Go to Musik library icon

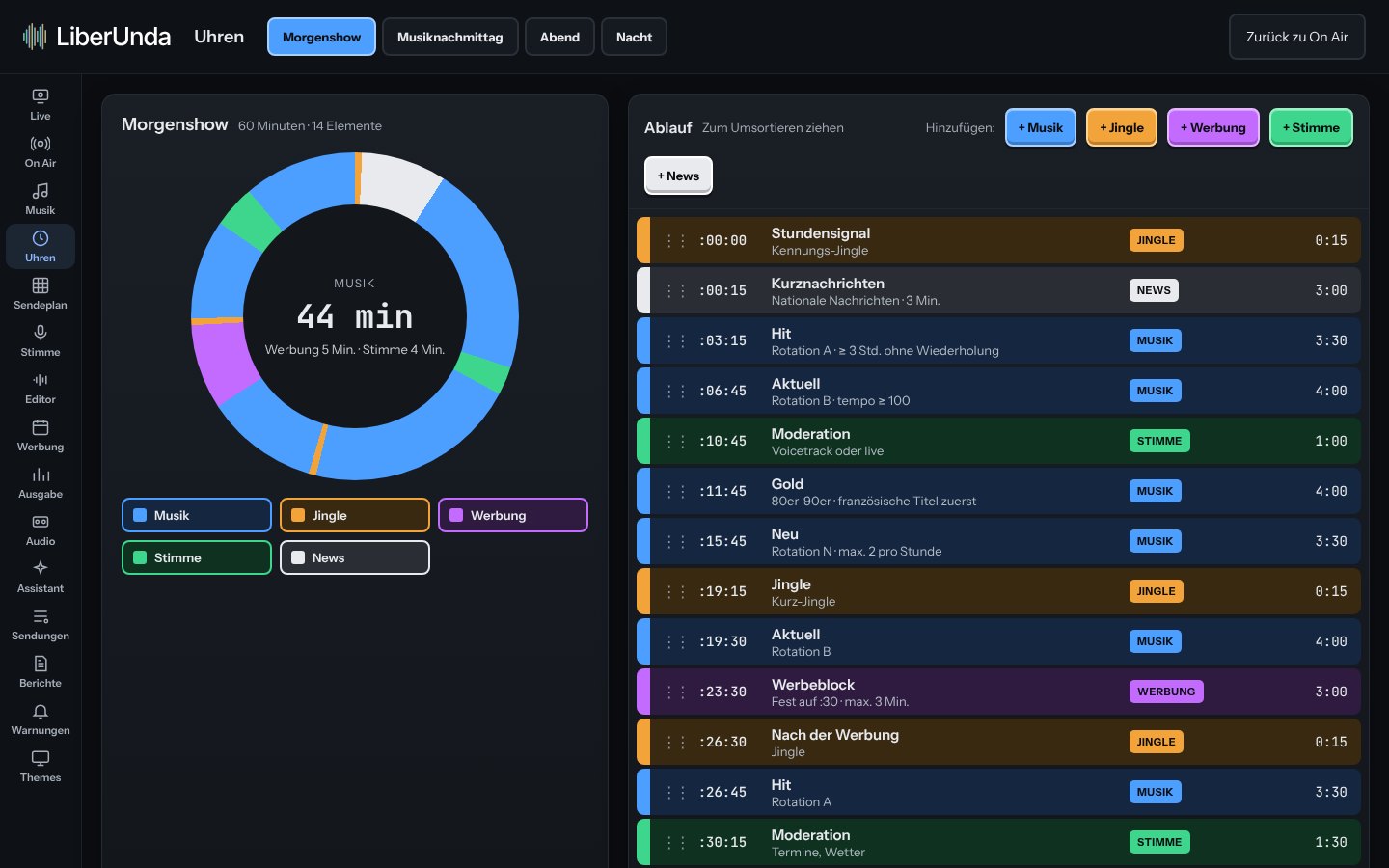[41, 190]
